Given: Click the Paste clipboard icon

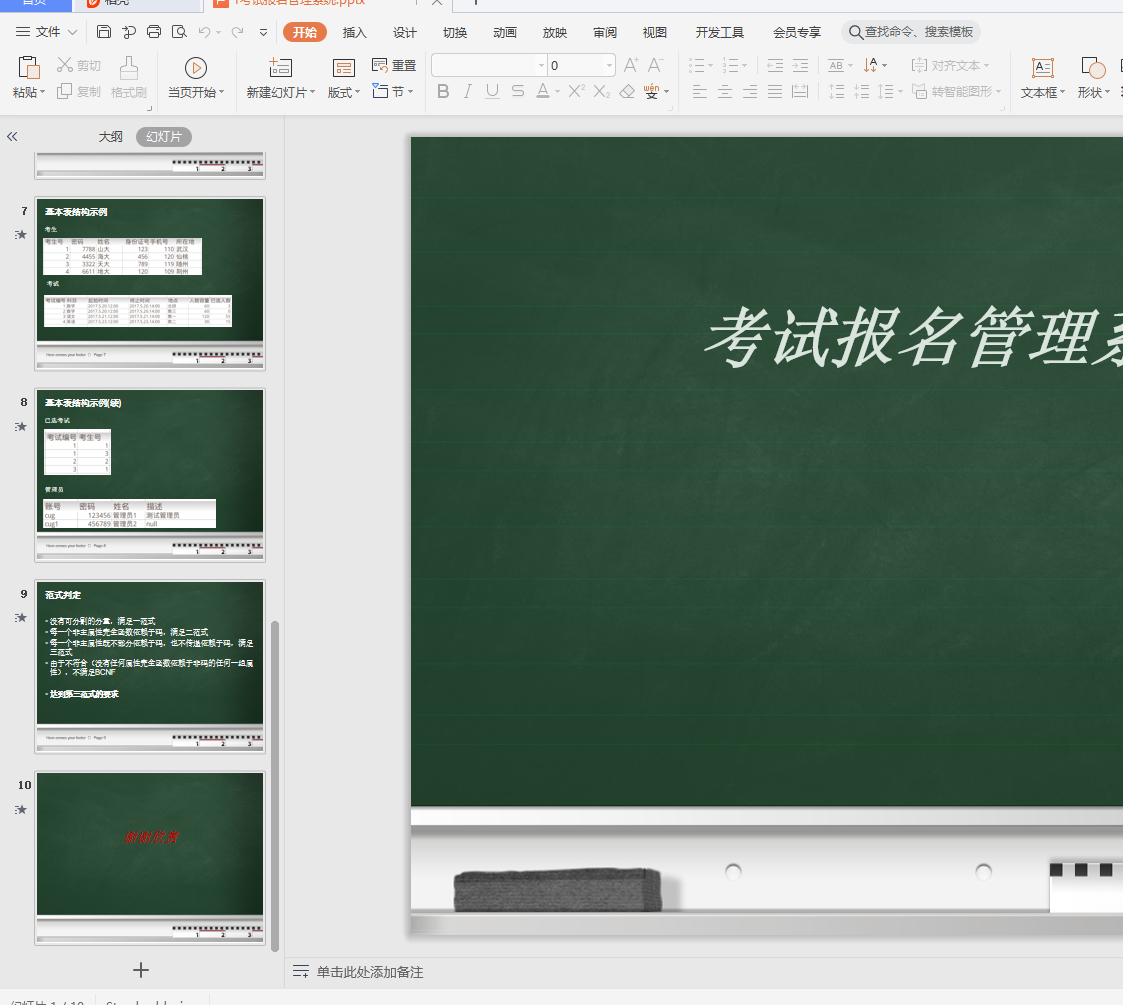Looking at the screenshot, I should click(x=29, y=67).
